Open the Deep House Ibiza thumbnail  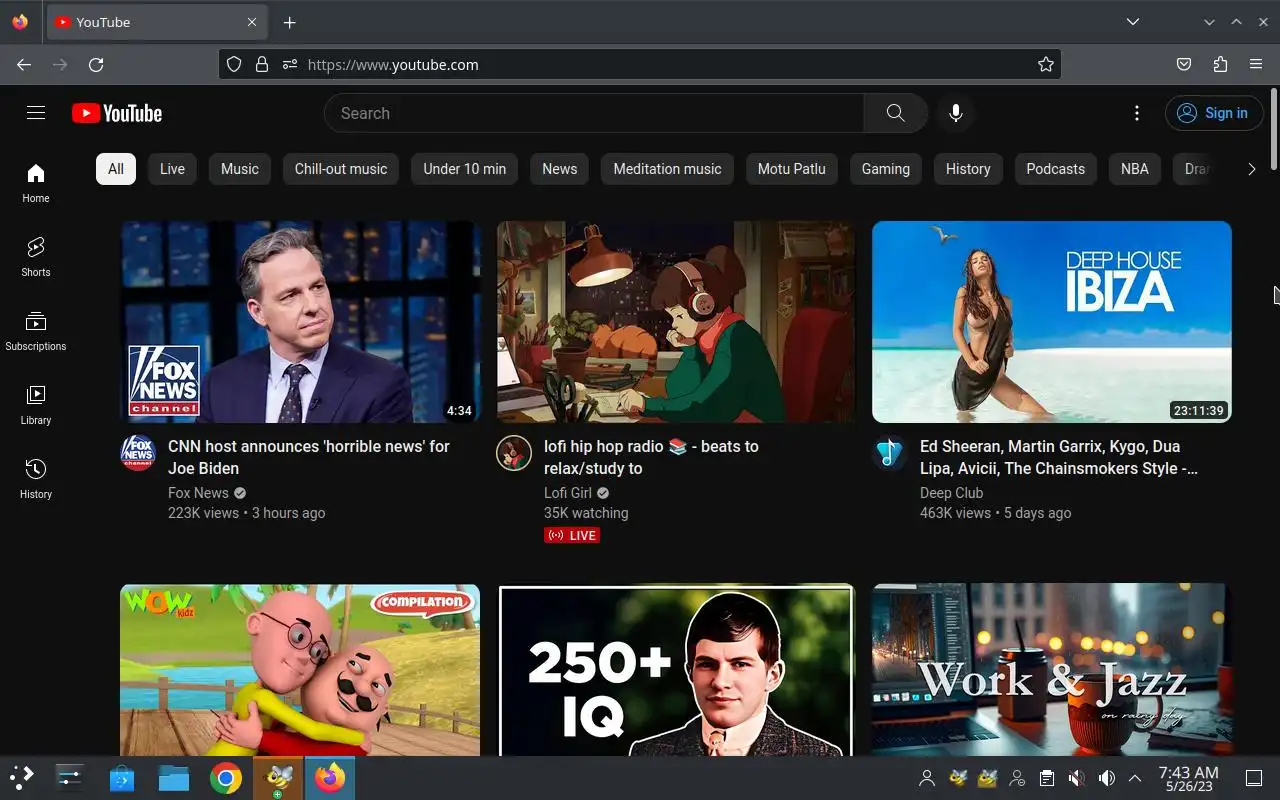tap(1052, 322)
